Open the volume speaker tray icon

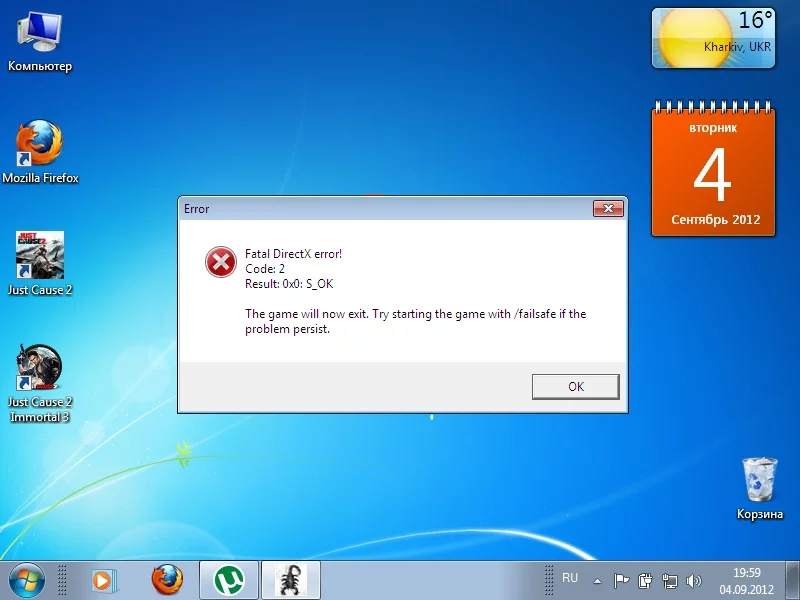pos(694,581)
